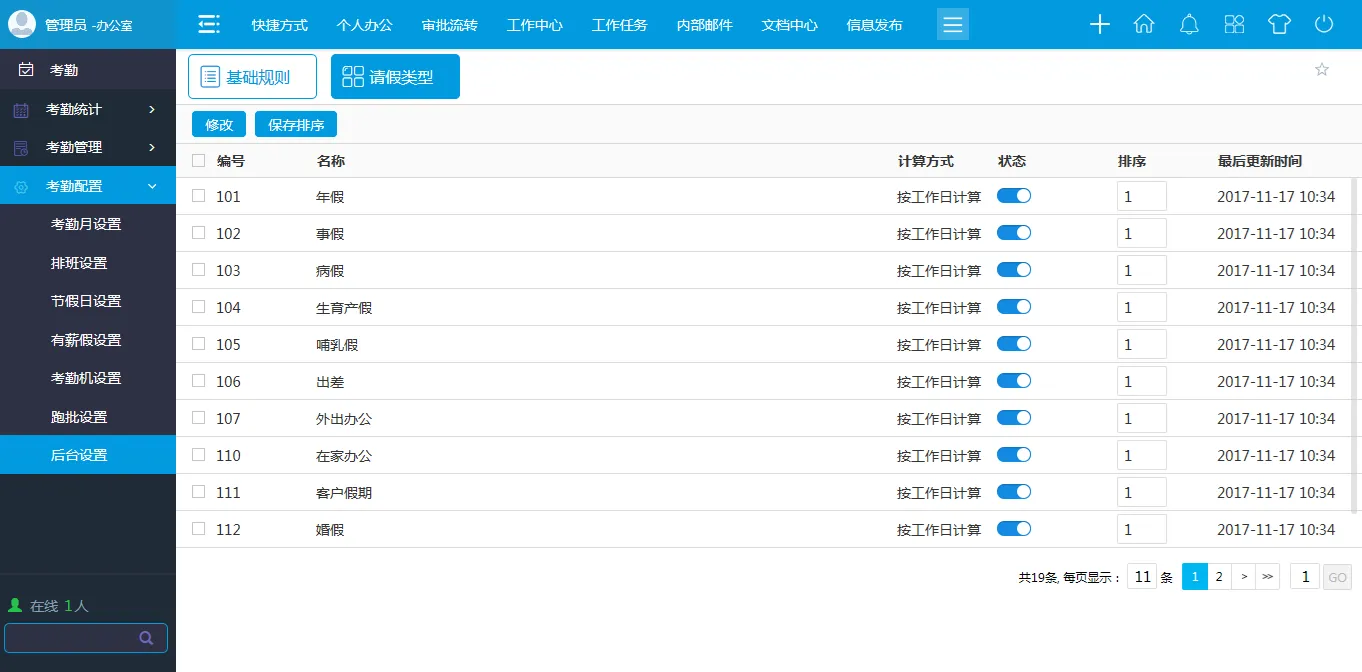Check the checkbox for row 103 病假

click(198, 270)
